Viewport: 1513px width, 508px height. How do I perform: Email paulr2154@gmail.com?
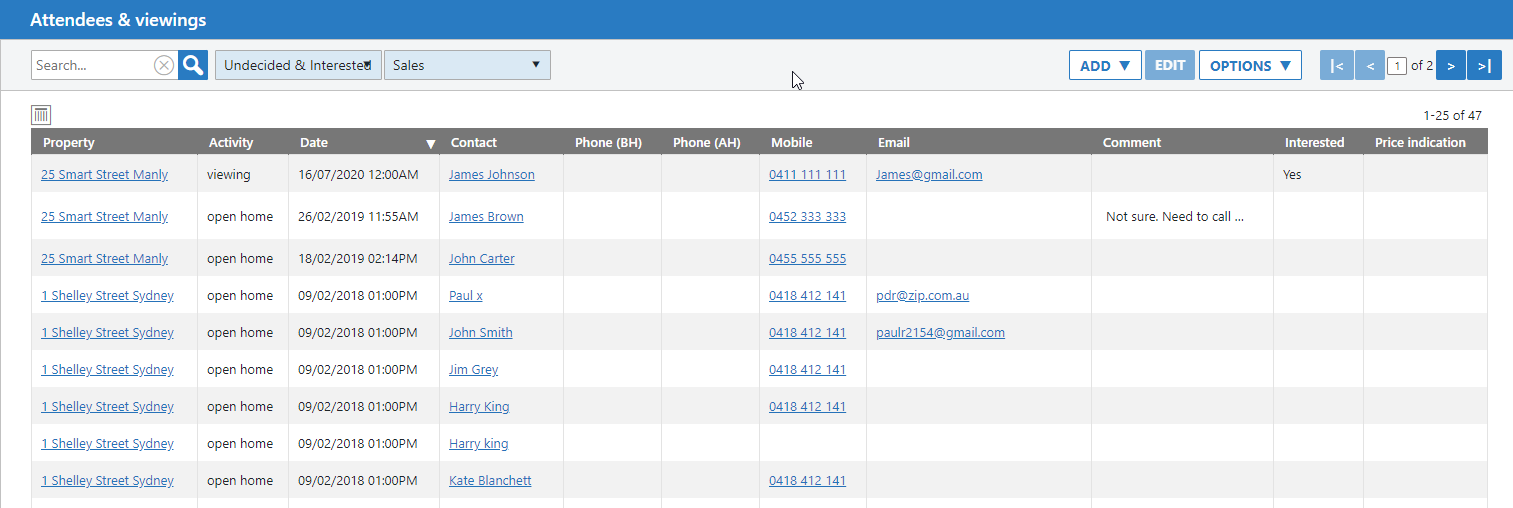click(940, 333)
